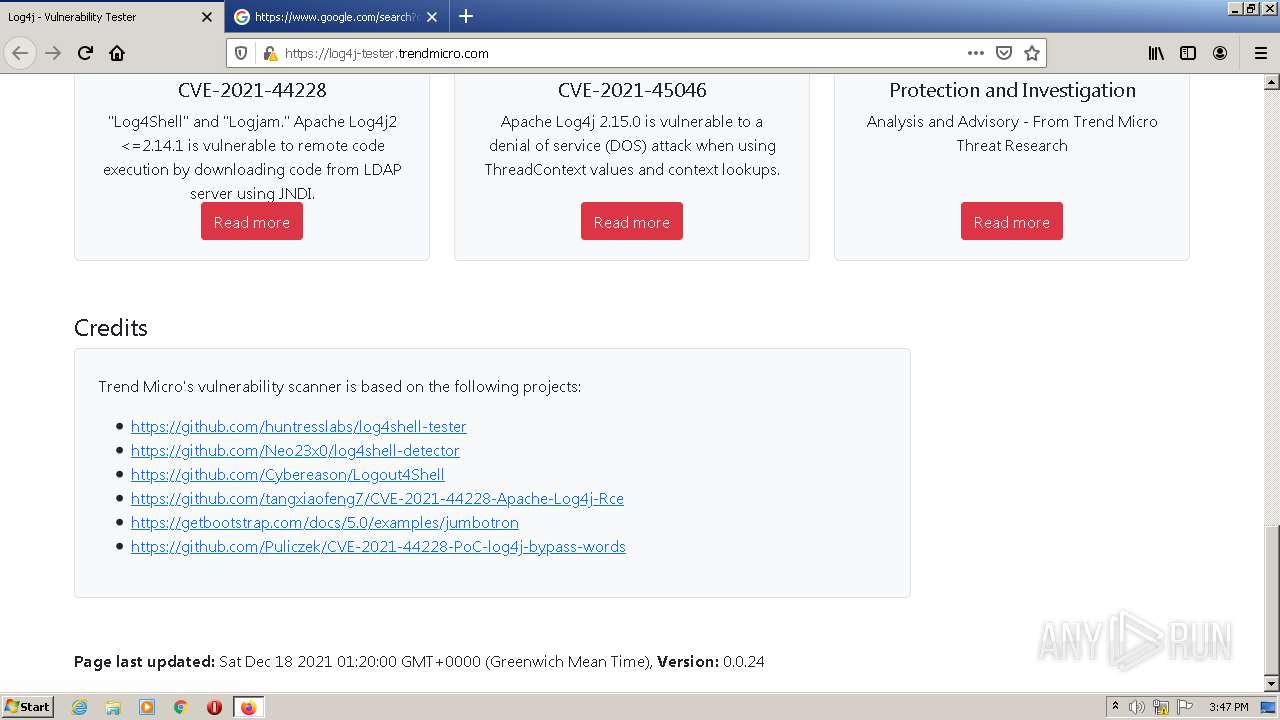
Task: Read more about CVE-2021-45046
Action: point(632,222)
